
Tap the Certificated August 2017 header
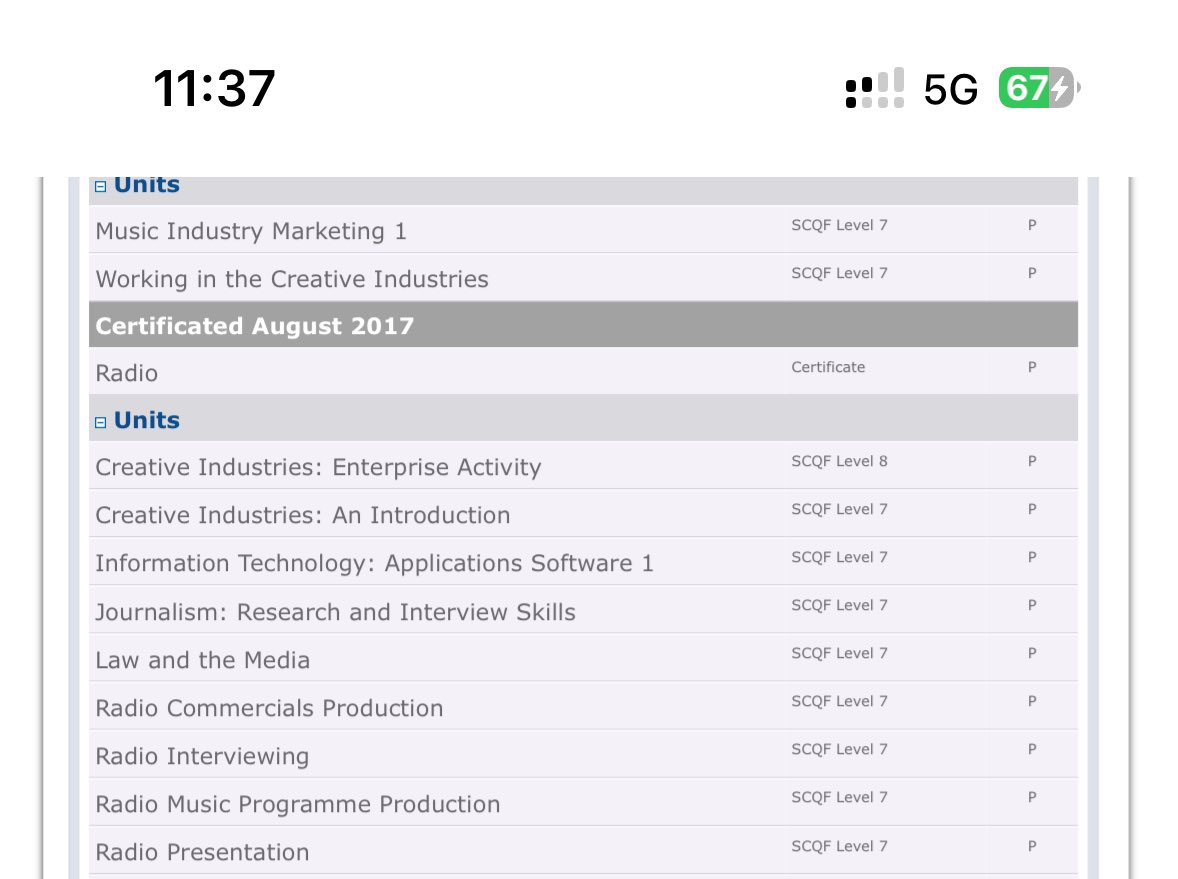583,325
